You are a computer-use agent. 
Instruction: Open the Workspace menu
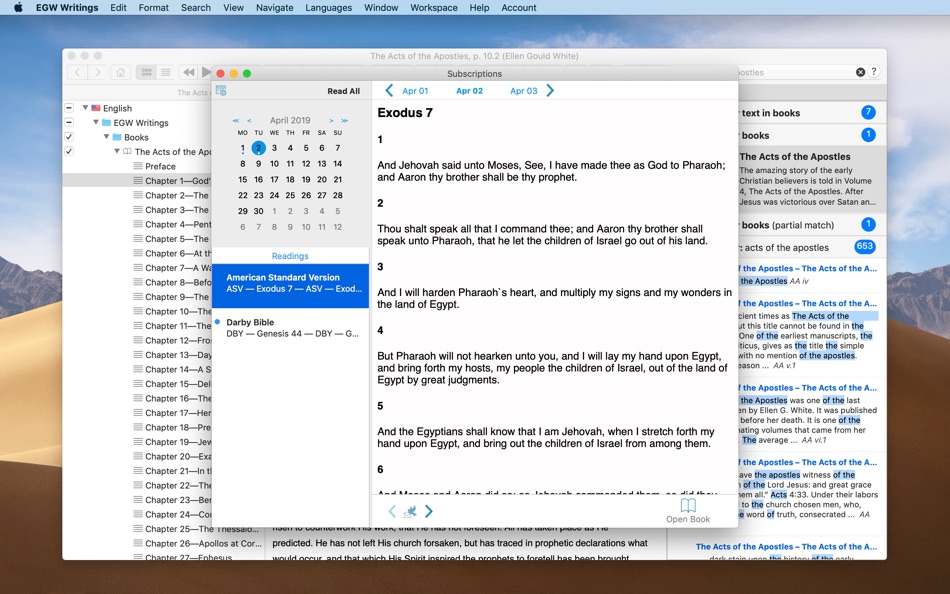tap(434, 8)
